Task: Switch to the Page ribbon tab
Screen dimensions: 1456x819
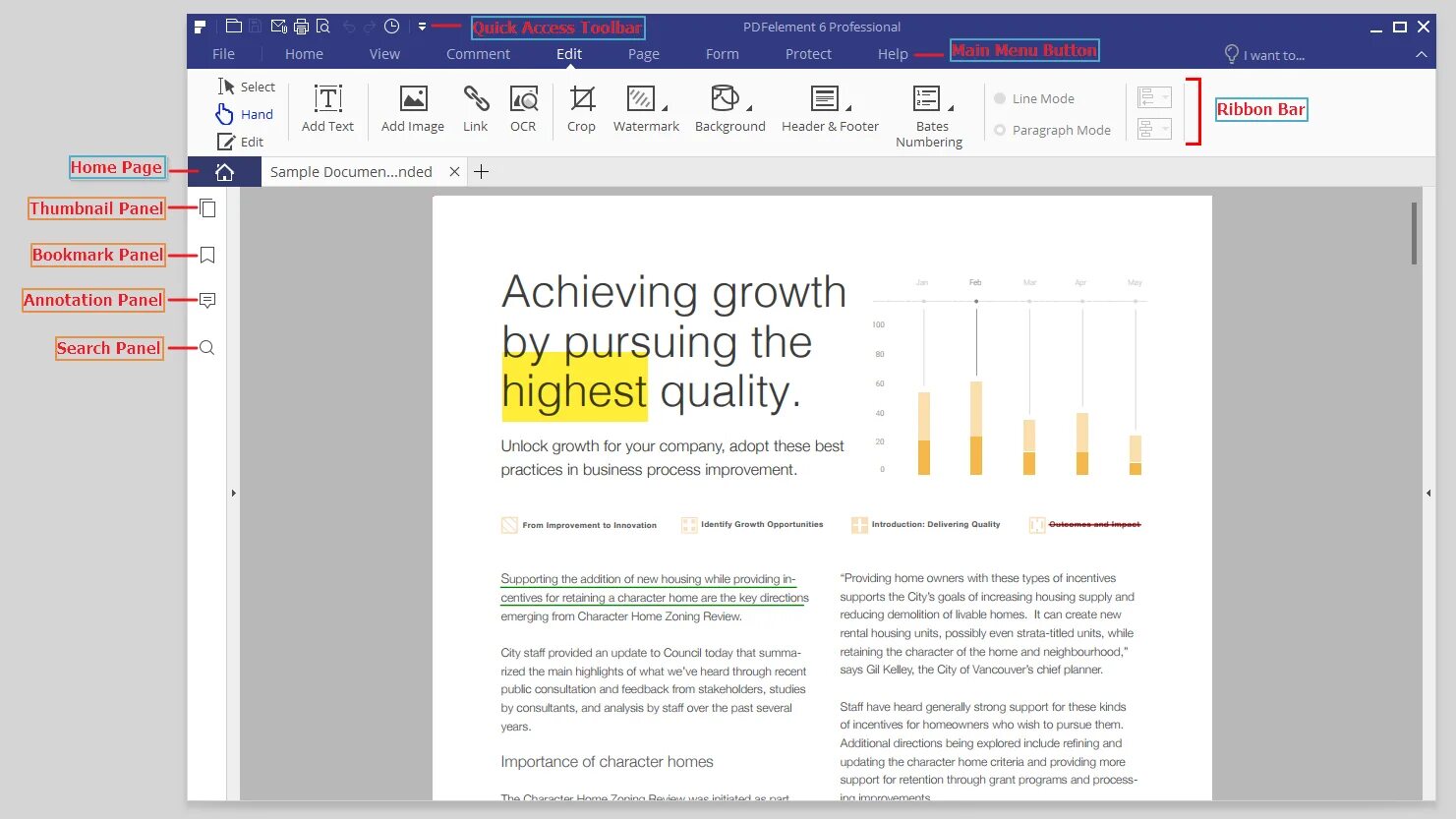Action: [x=644, y=54]
